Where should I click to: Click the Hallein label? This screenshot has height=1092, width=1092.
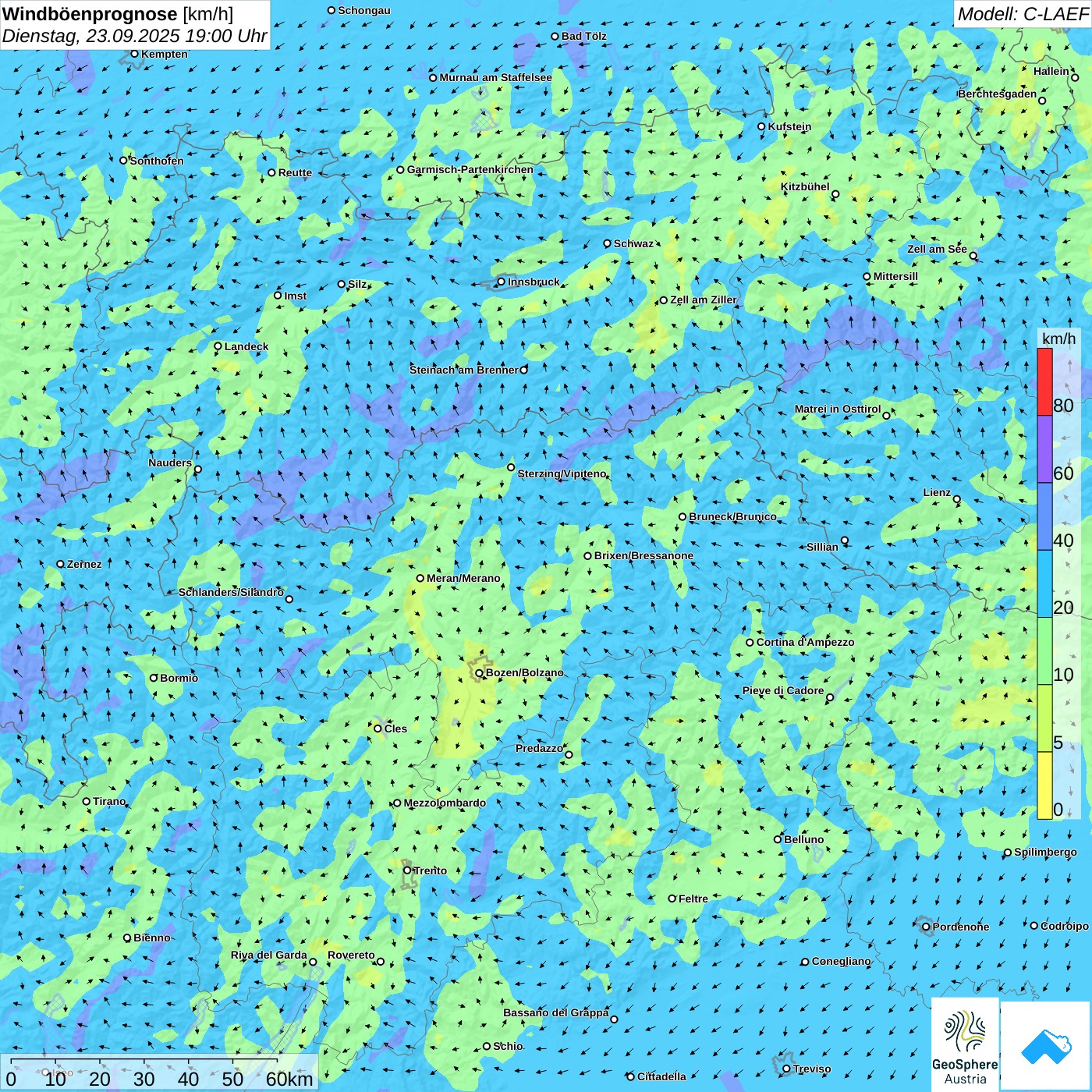click(1051, 71)
